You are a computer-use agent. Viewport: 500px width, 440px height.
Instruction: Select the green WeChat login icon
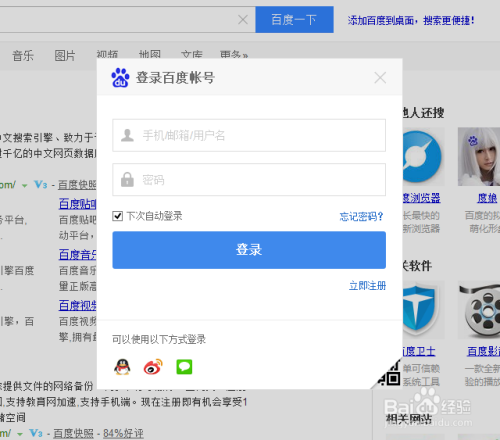tap(184, 367)
